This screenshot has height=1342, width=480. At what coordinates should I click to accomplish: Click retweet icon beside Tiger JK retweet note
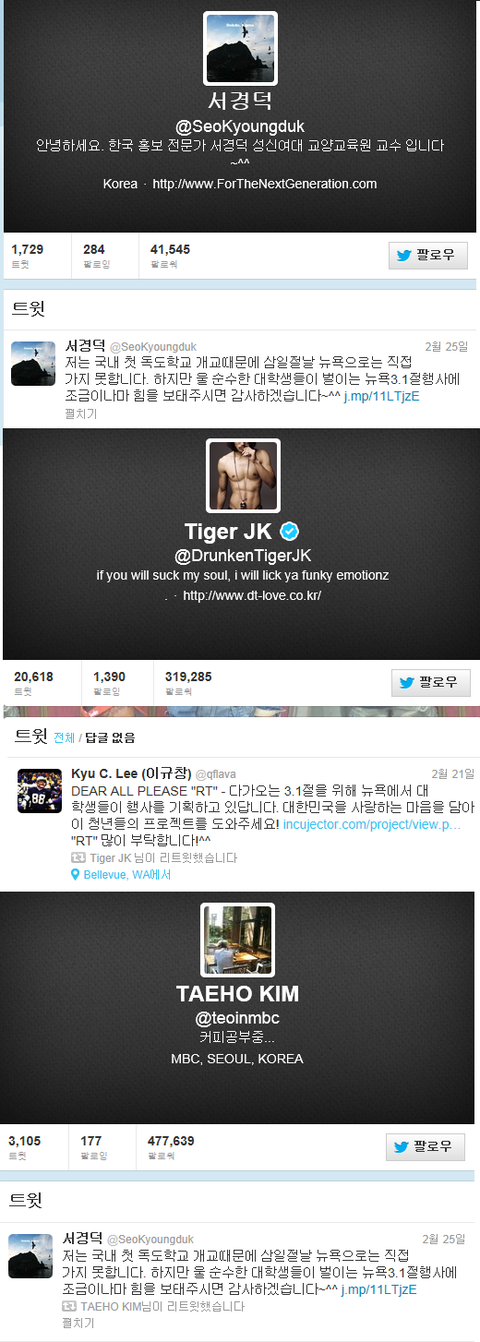pyautogui.click(x=79, y=858)
